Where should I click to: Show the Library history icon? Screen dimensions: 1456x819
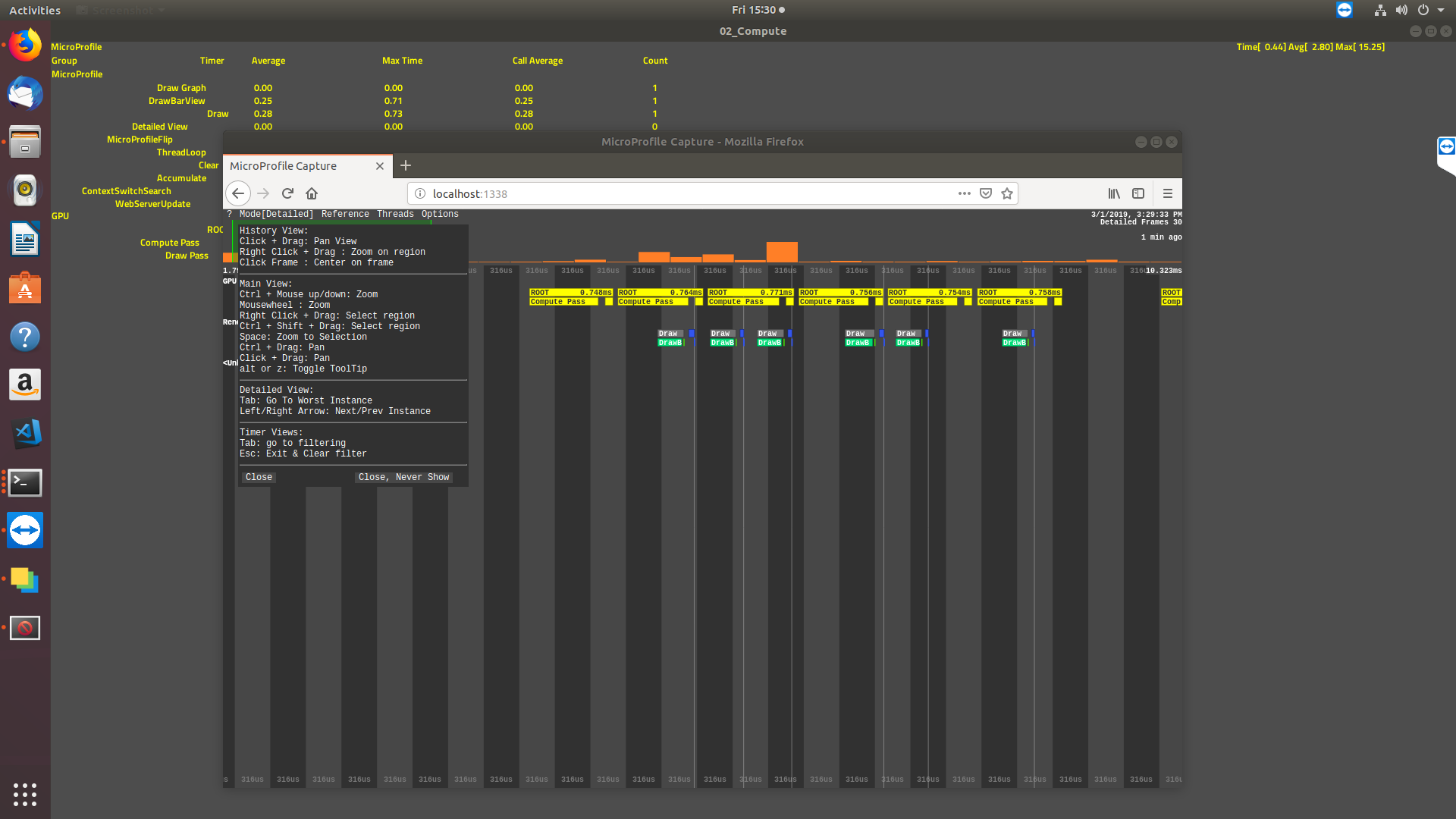click(x=1114, y=194)
